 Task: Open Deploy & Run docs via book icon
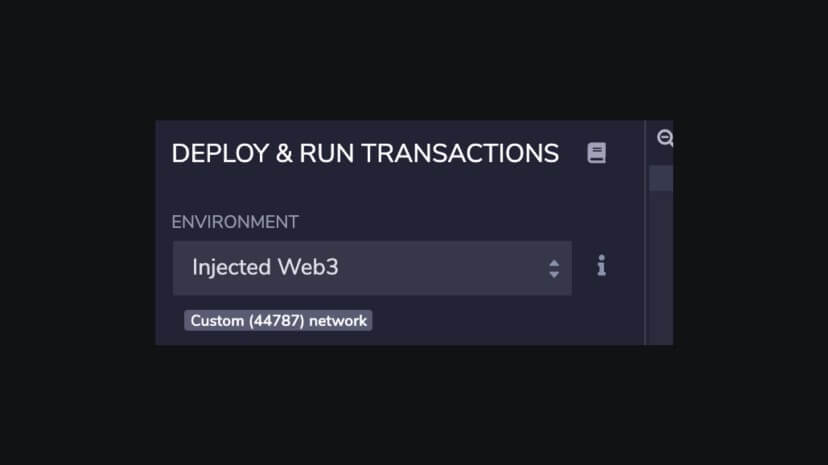tap(596, 153)
